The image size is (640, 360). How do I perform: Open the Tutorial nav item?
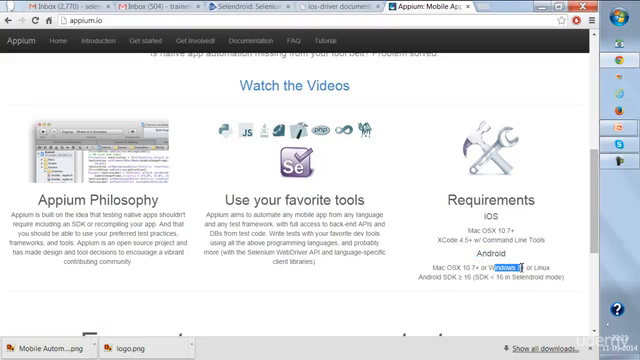click(325, 41)
